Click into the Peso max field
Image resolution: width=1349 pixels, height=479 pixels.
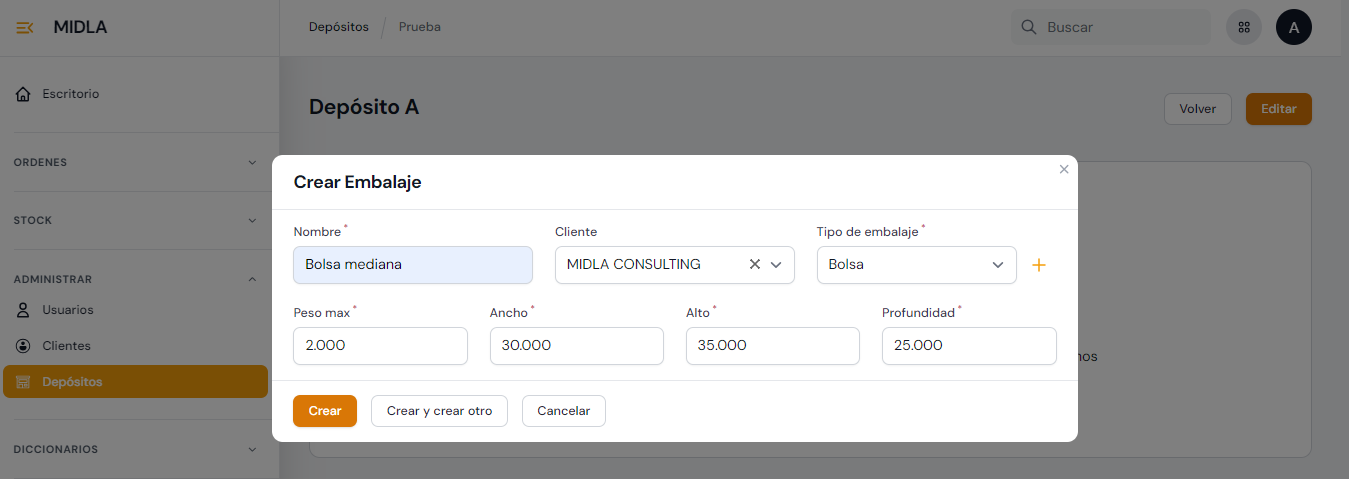point(380,346)
